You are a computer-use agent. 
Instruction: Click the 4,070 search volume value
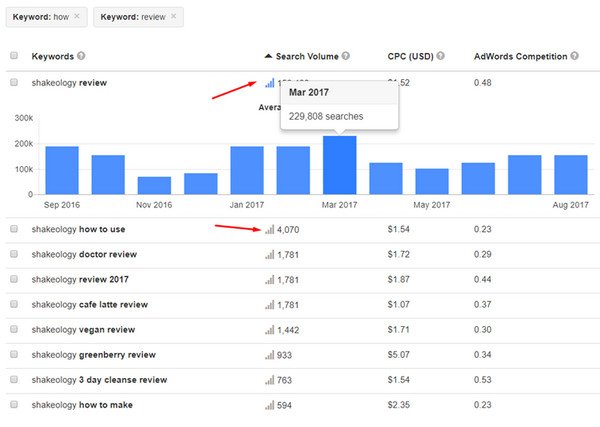pyautogui.click(x=288, y=230)
